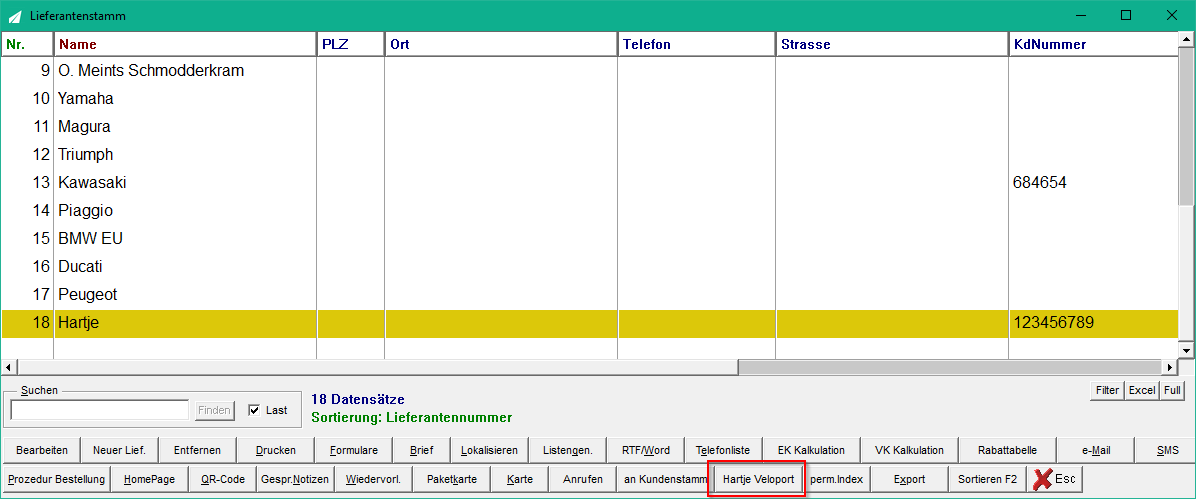Click the Karte button
The height and width of the screenshot is (499, 1196).
pyautogui.click(x=519, y=480)
